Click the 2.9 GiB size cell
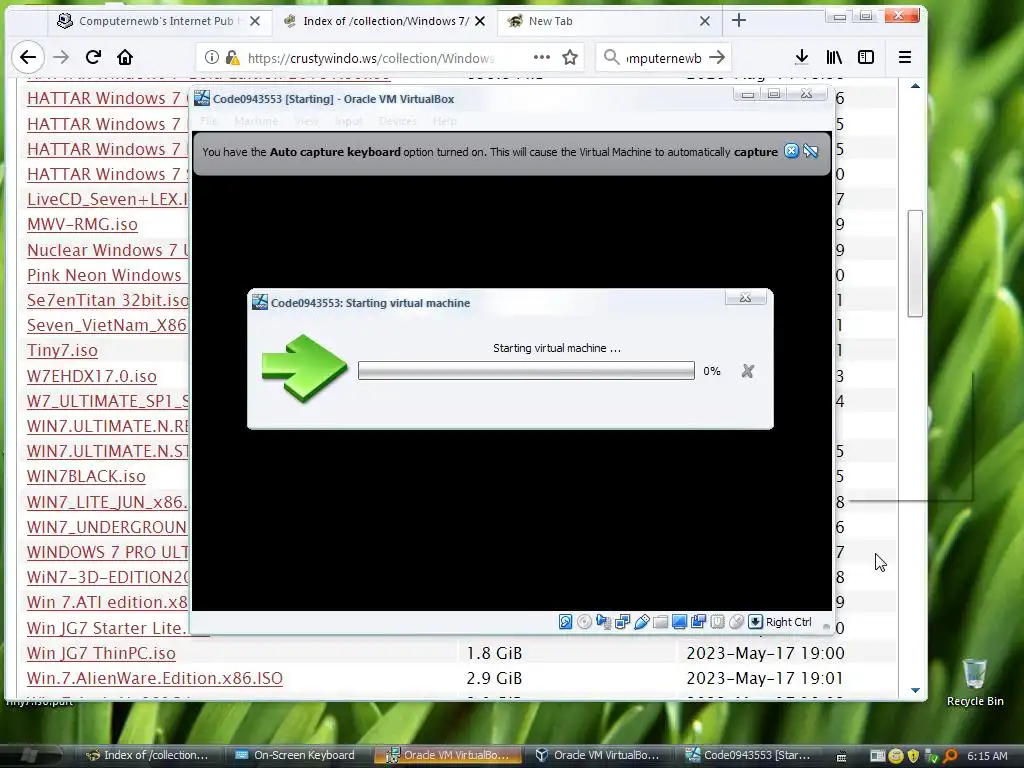The height and width of the screenshot is (768, 1024). pyautogui.click(x=494, y=679)
